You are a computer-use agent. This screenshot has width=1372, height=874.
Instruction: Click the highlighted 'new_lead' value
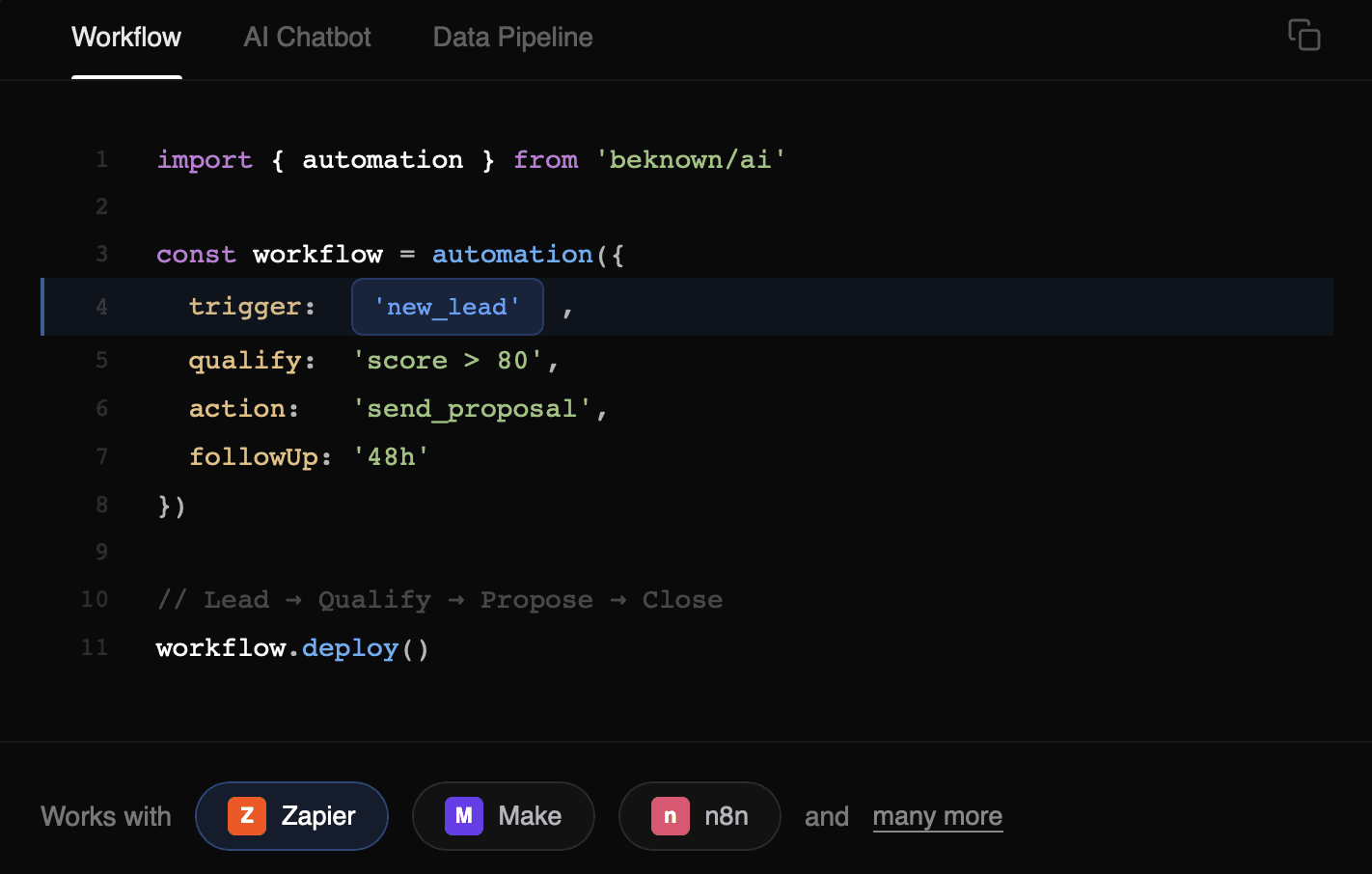point(448,307)
